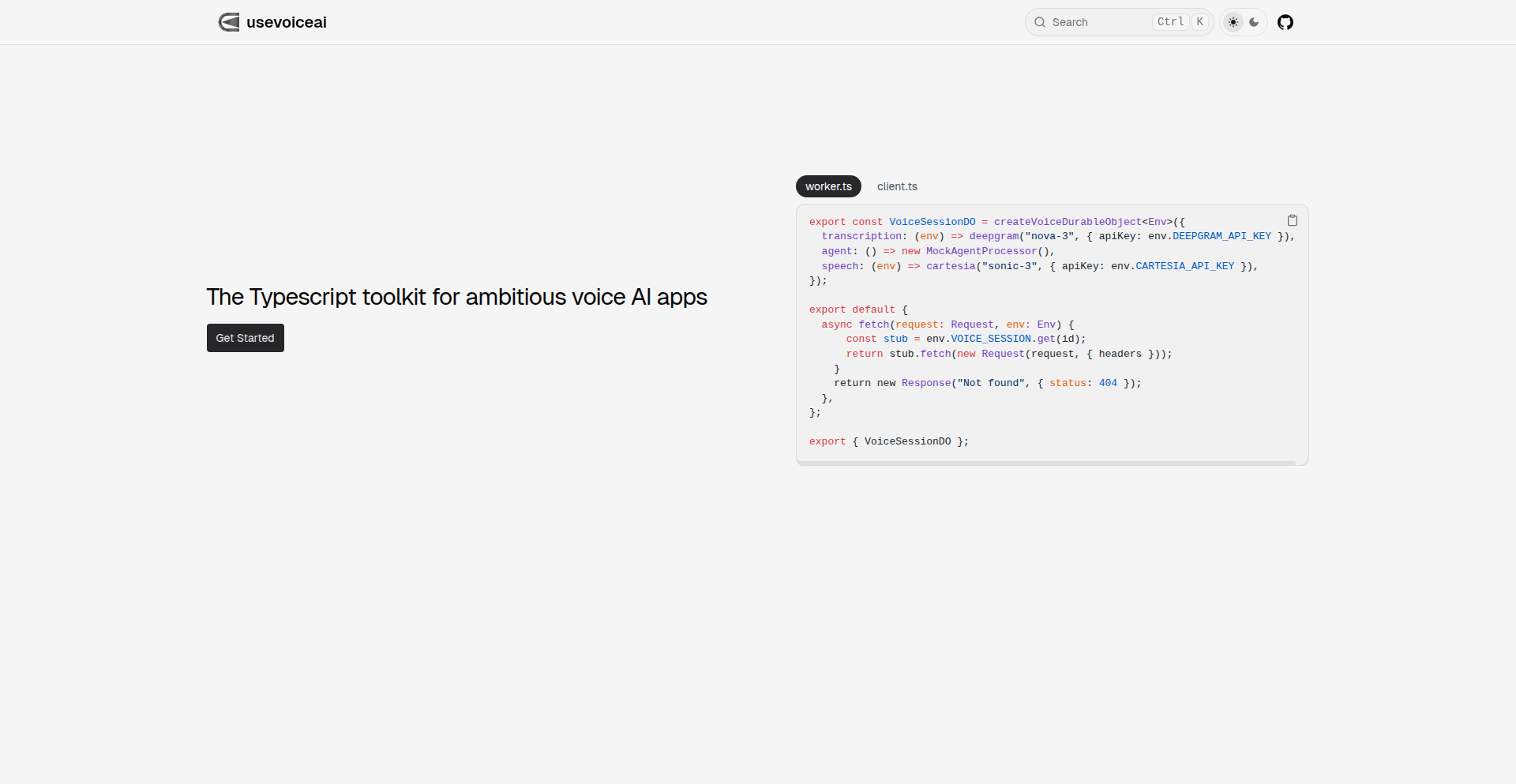1516x784 pixels.
Task: Click the usevoiceai logo icon
Action: pos(229,22)
